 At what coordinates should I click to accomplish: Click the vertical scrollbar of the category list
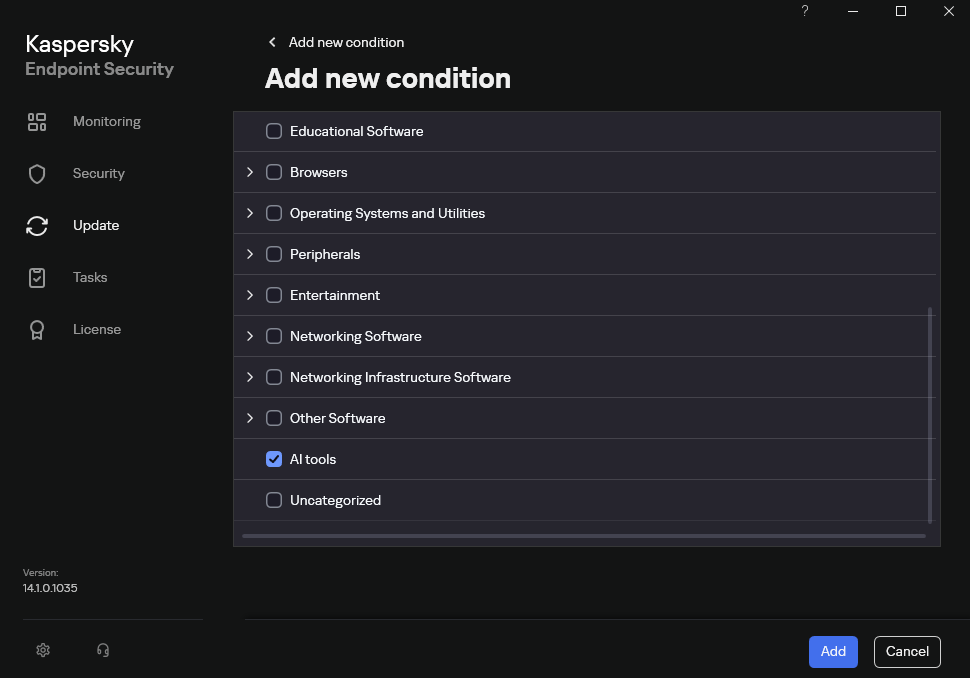click(x=930, y=415)
